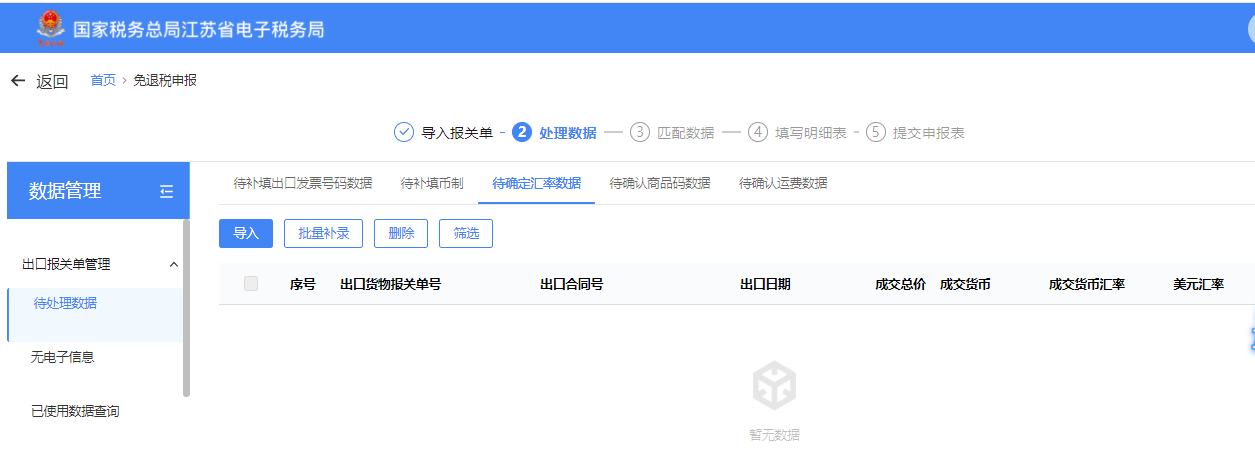Collapse the 数据管理 sidebar menu icon

167,191
